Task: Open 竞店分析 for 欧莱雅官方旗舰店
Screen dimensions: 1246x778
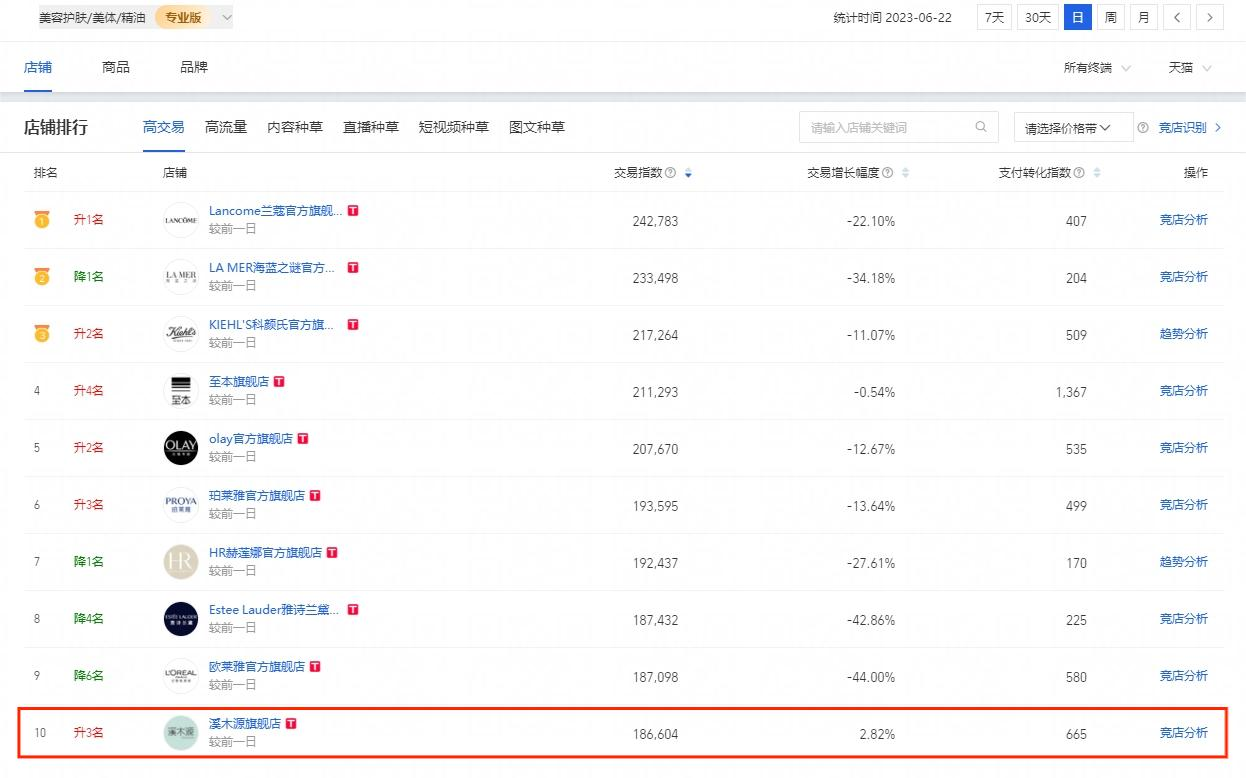Action: tap(1183, 675)
